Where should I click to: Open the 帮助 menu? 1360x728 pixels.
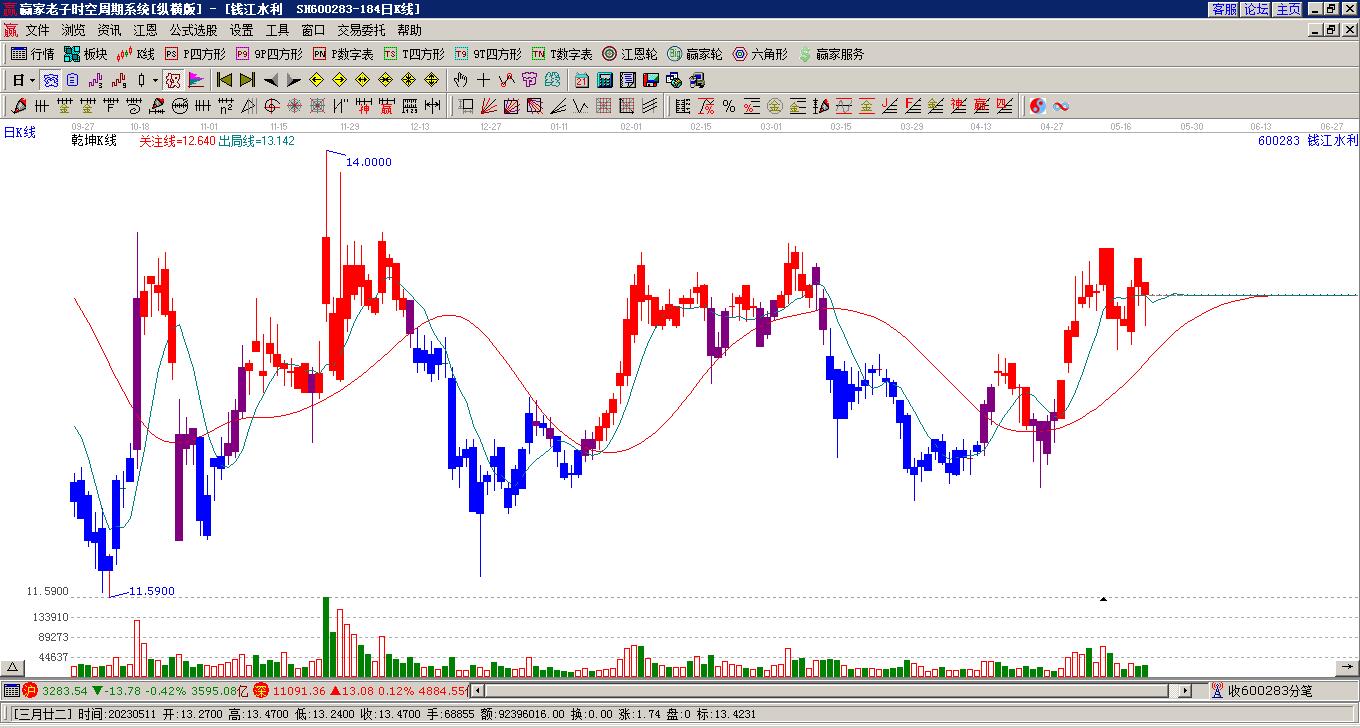point(409,31)
